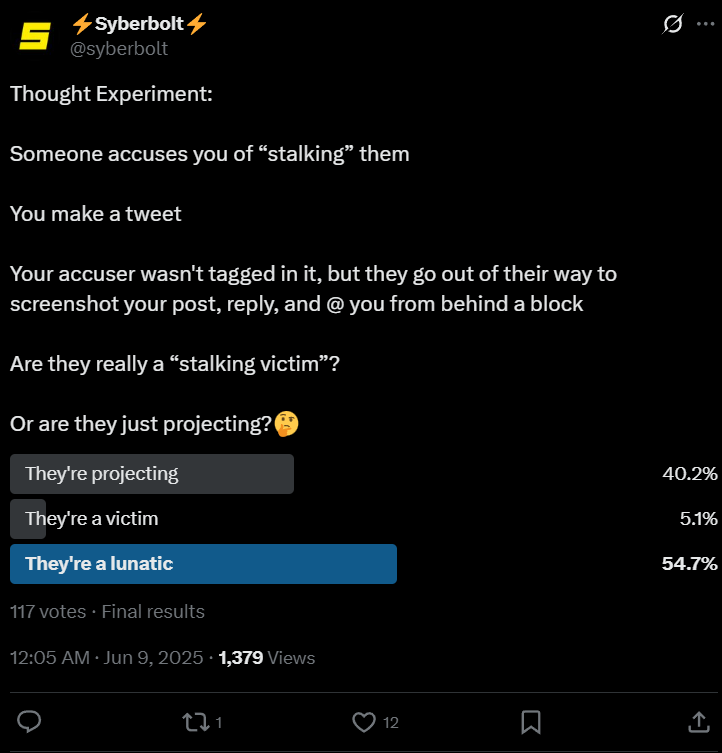Click the share upload icon
The width and height of the screenshot is (722, 753).
(699, 722)
